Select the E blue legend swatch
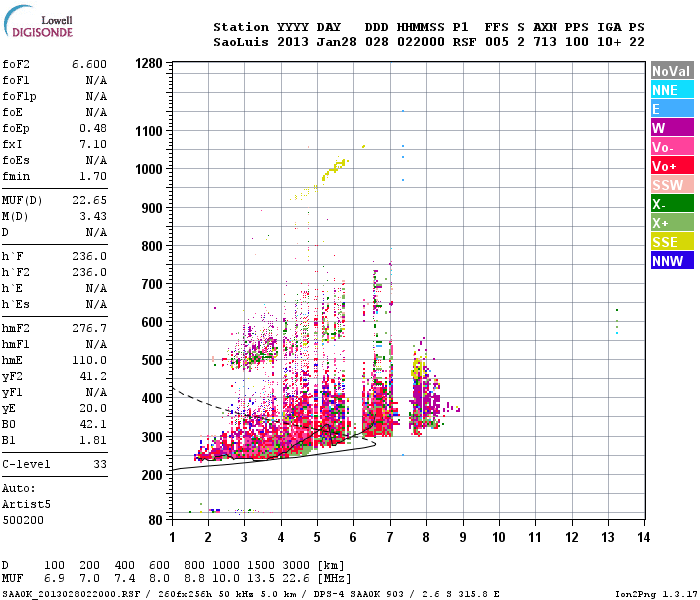 [x=672, y=109]
